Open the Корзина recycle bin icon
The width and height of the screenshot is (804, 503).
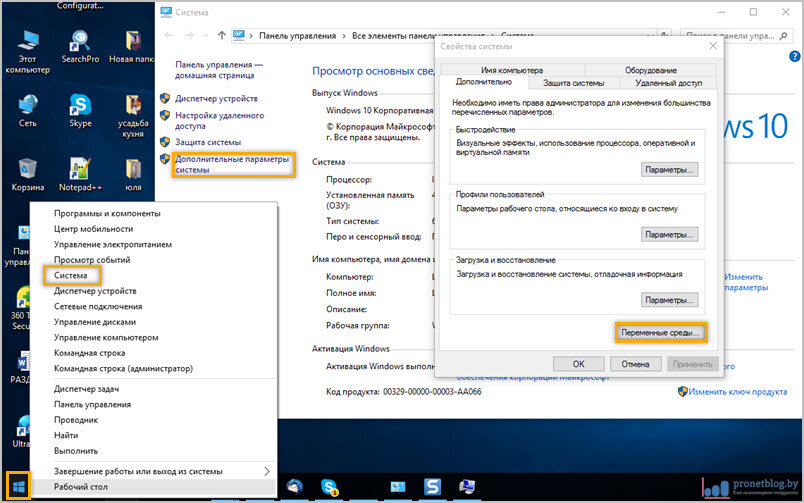27,175
